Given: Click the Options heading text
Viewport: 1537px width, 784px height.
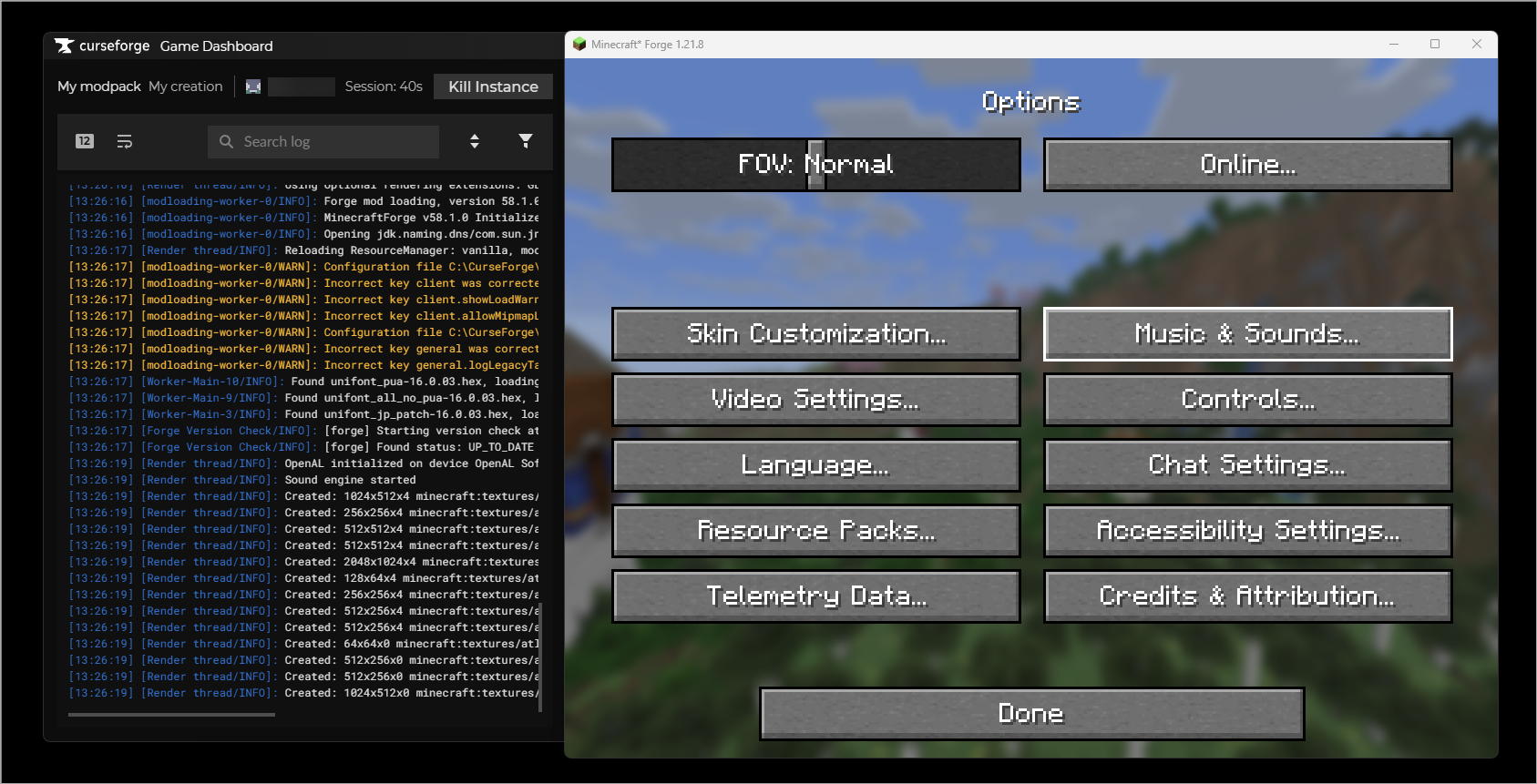Looking at the screenshot, I should click(x=1031, y=102).
